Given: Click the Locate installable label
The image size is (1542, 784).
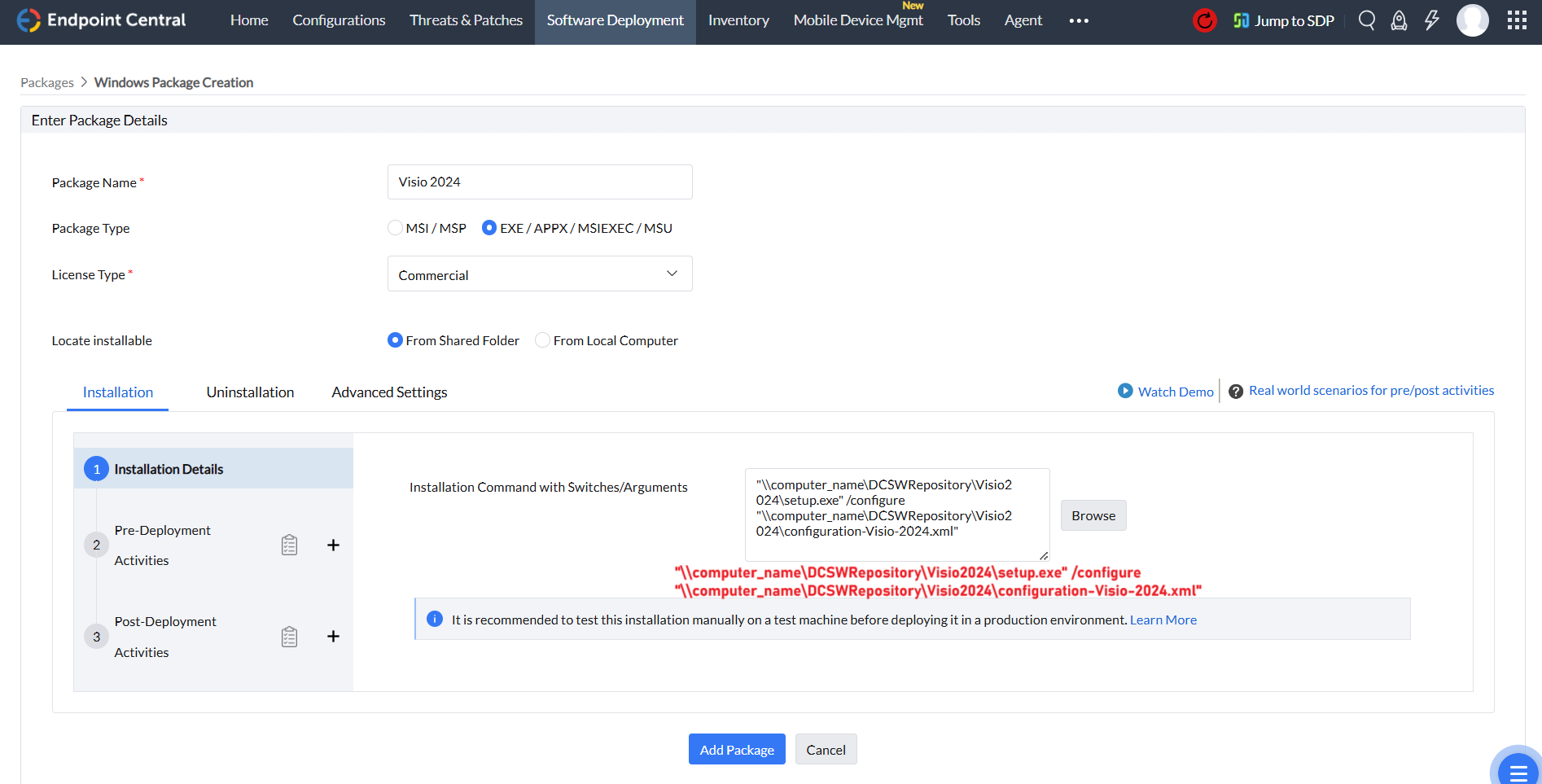Looking at the screenshot, I should pyautogui.click(x=102, y=340).
